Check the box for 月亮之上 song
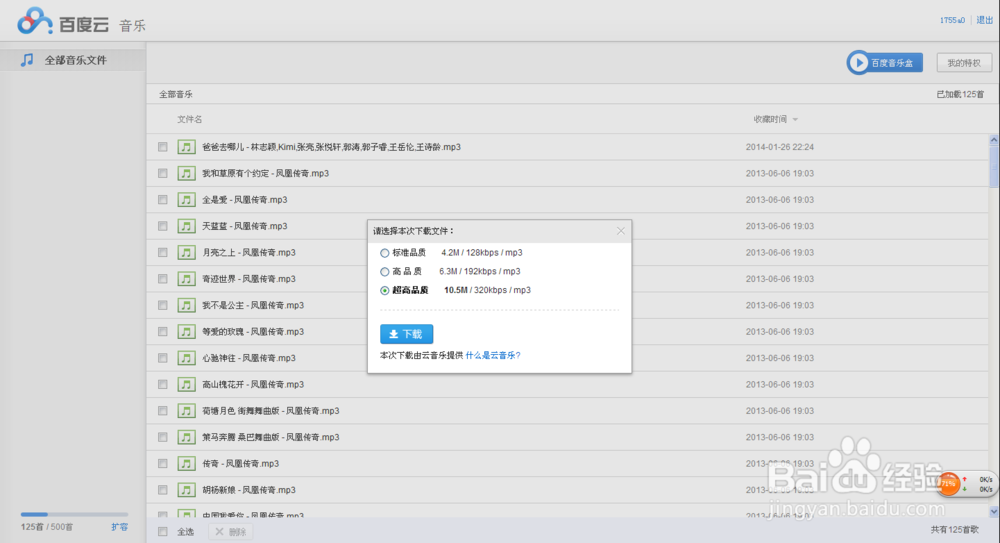The width and height of the screenshot is (1000, 543). pos(163,253)
